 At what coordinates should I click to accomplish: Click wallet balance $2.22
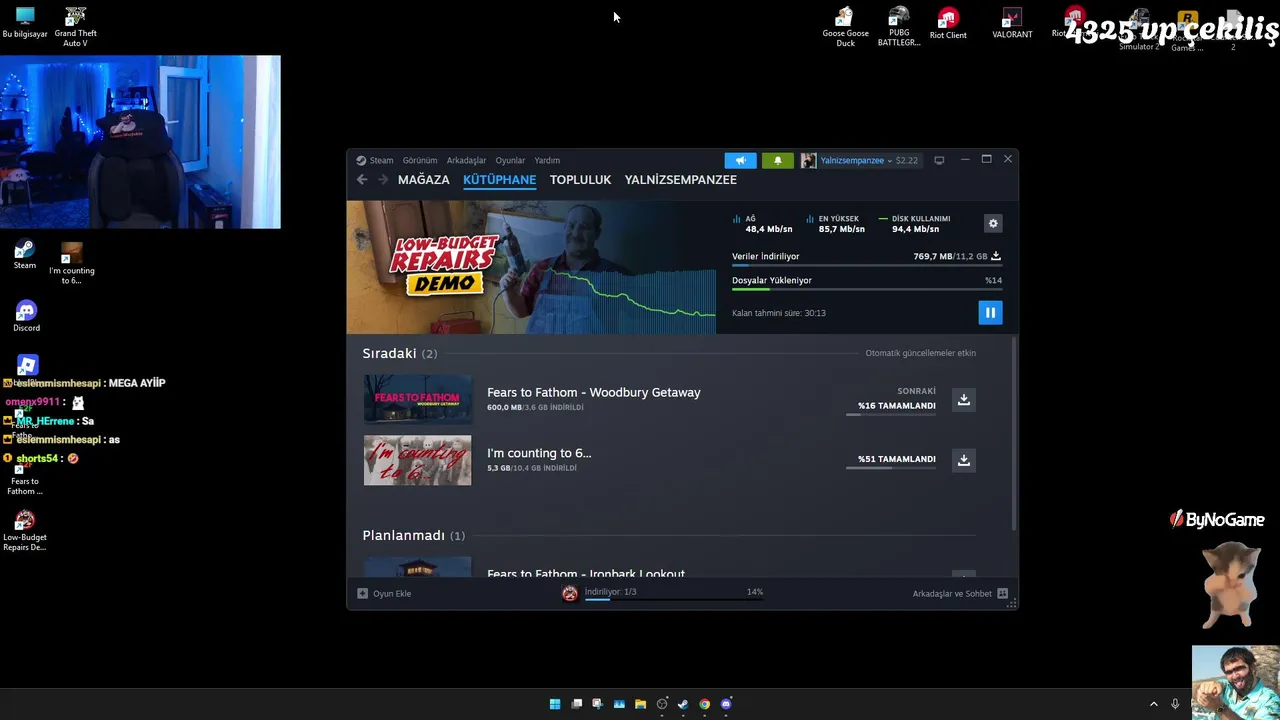click(x=906, y=160)
